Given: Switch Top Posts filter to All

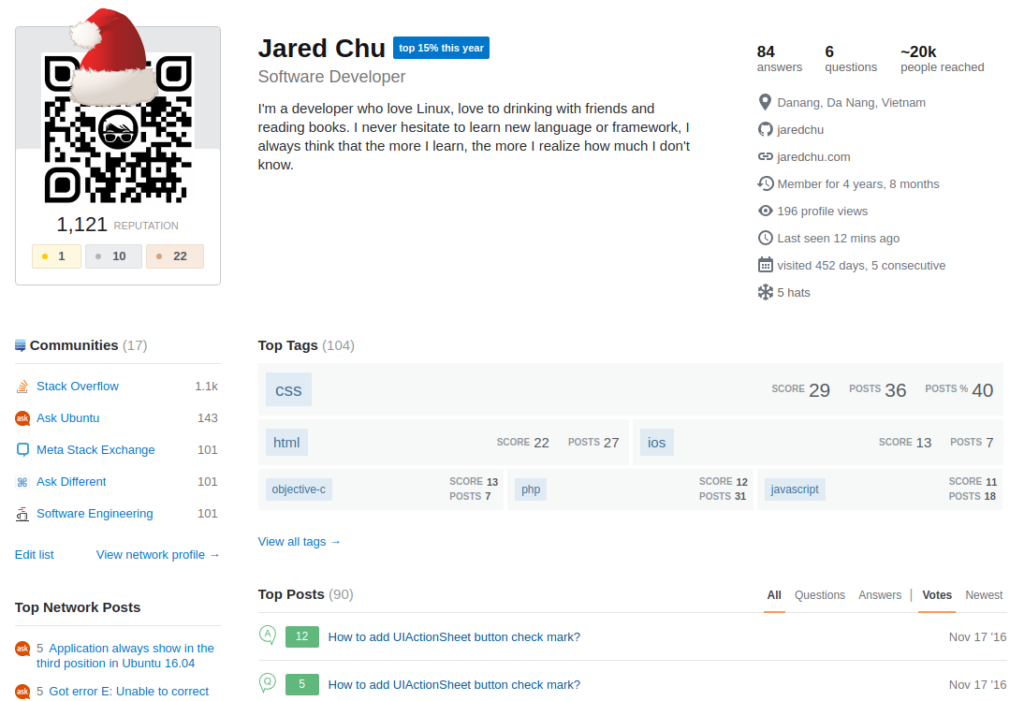Looking at the screenshot, I should coord(774,595).
